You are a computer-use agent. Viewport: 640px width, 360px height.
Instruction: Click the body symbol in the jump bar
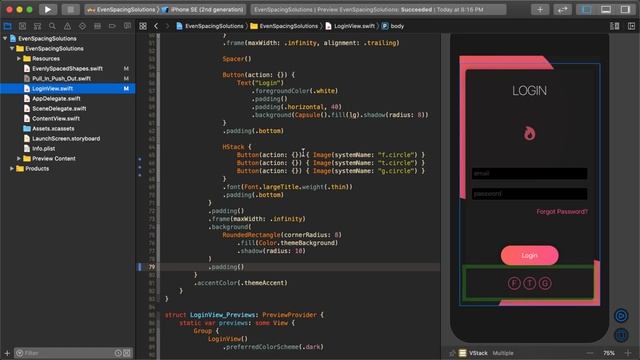(x=393, y=26)
